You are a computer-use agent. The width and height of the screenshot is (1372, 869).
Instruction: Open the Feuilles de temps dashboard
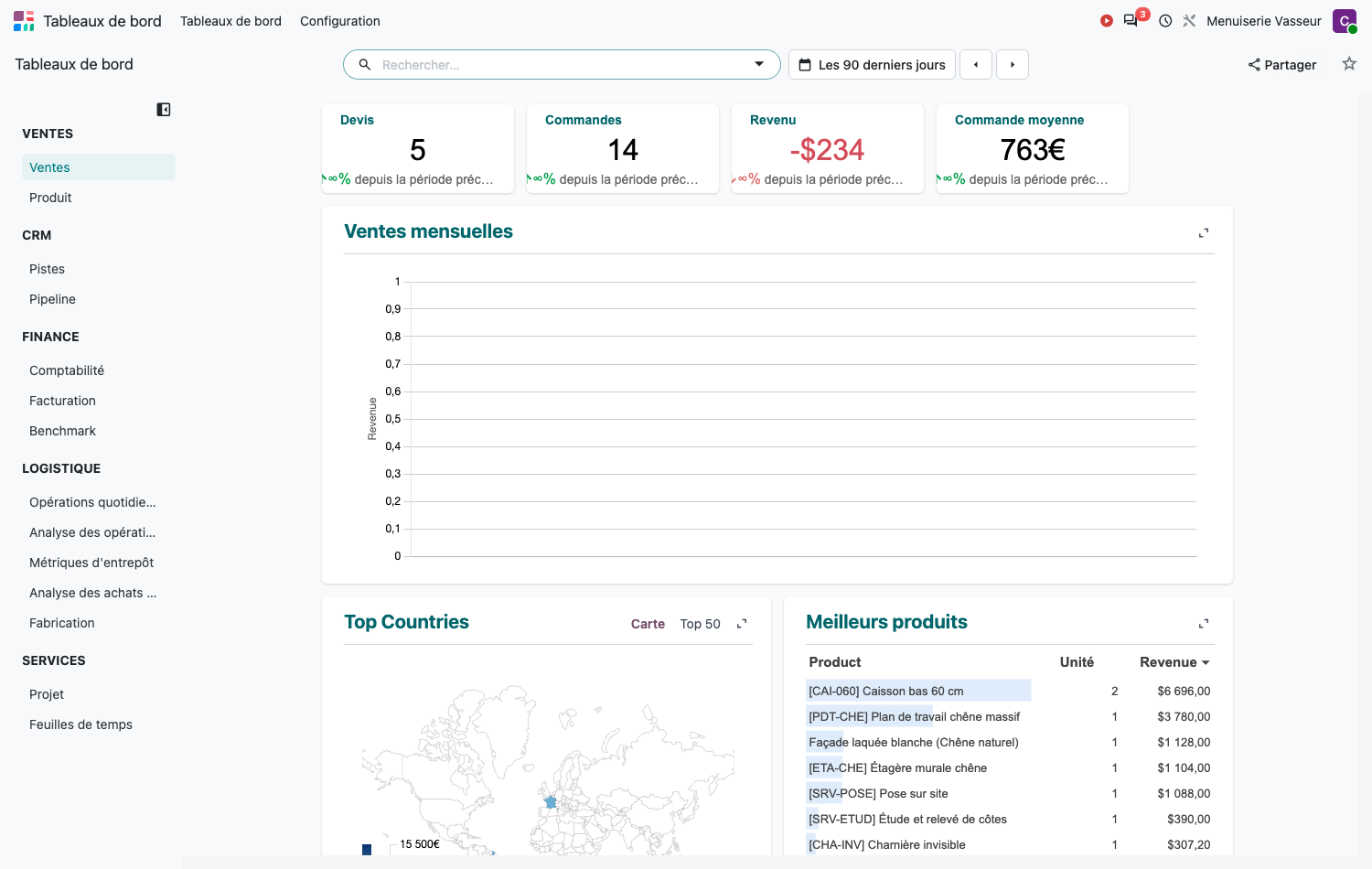99,724
